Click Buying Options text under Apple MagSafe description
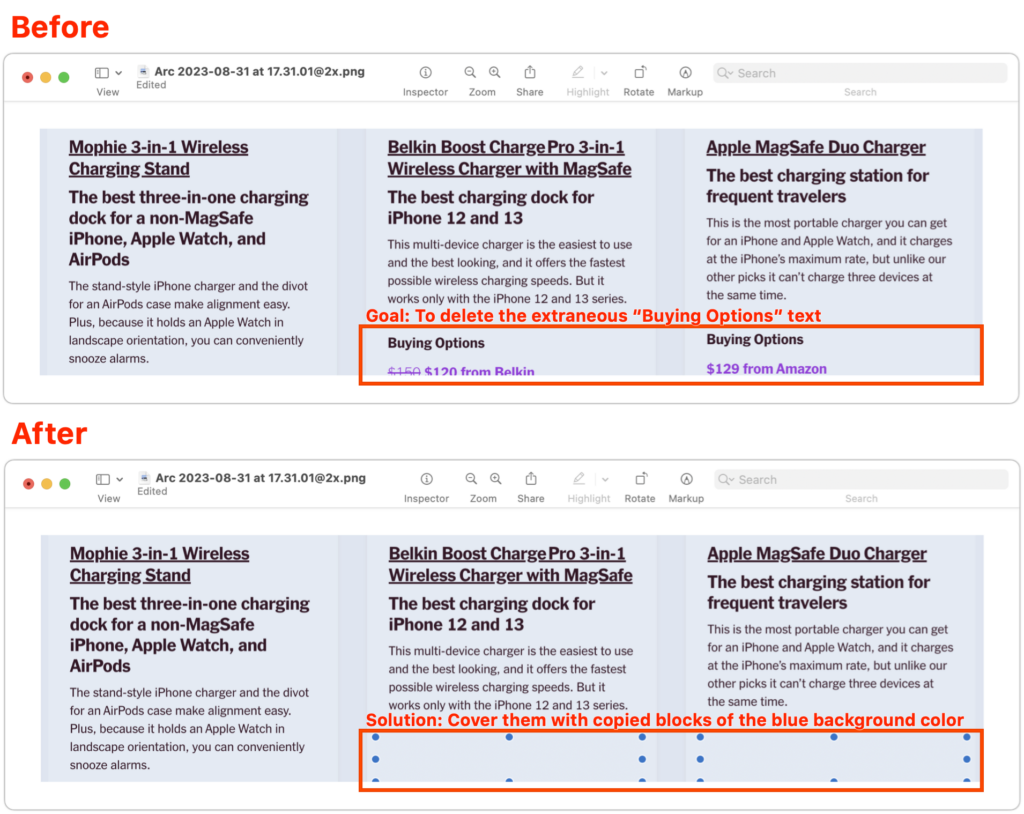The height and width of the screenshot is (814, 1024). pyautogui.click(x=755, y=339)
